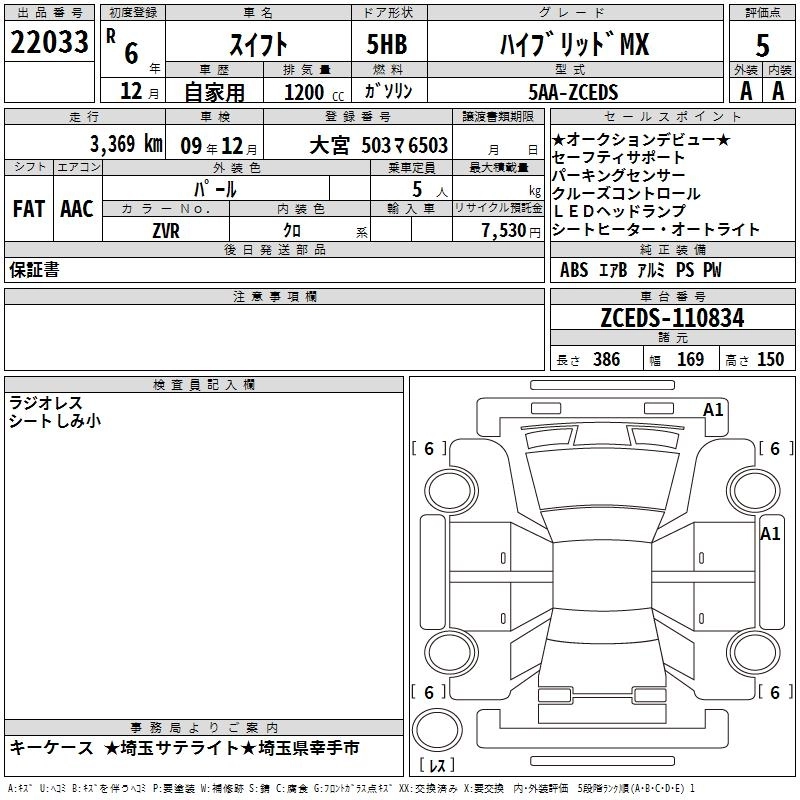Viewport: 800px width, 800px height.
Task: Select chassis number ZCEDS-110834
Action: pos(672,318)
